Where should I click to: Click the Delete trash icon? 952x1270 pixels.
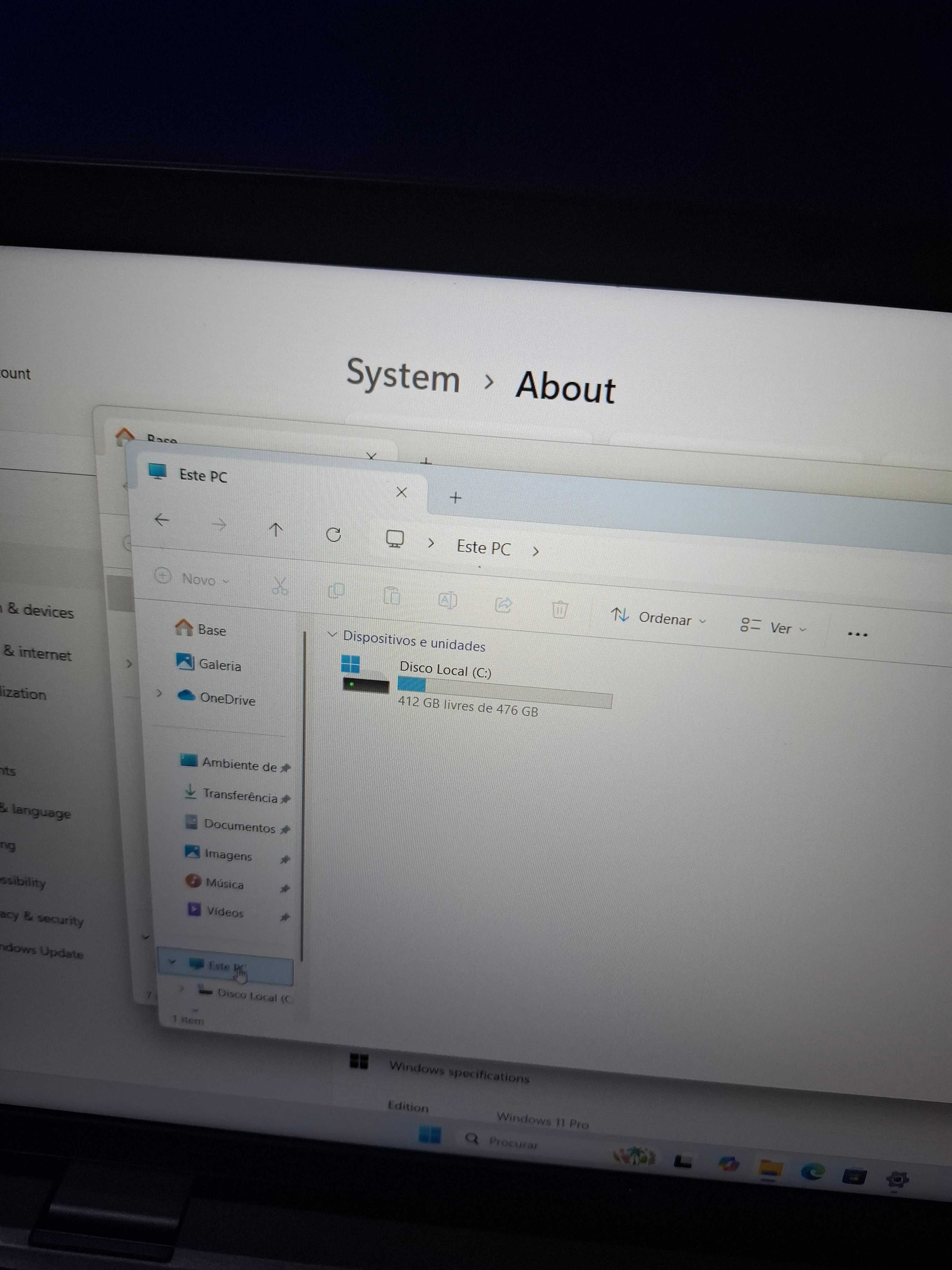pos(559,609)
